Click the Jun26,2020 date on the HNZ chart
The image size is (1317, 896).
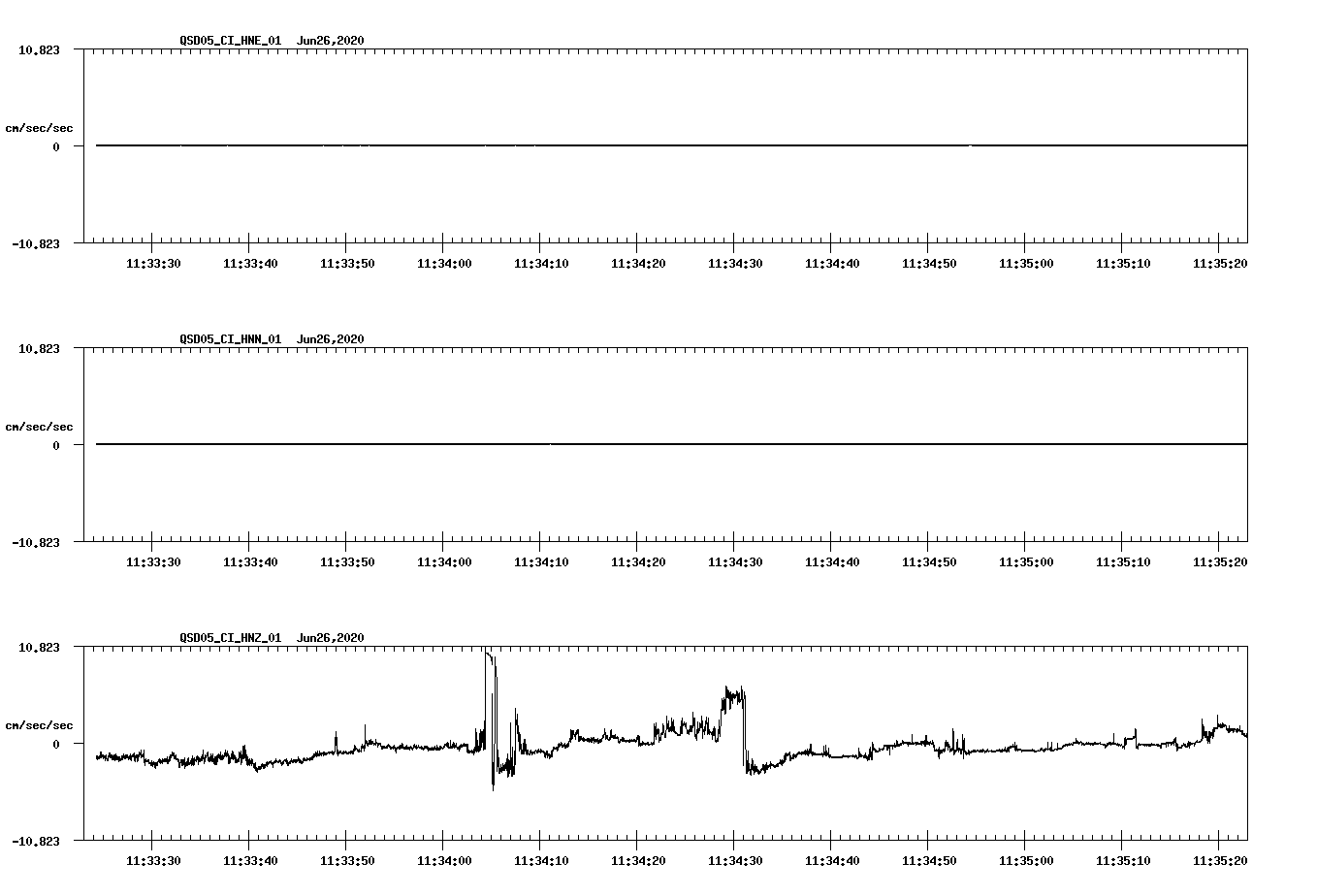[331, 638]
